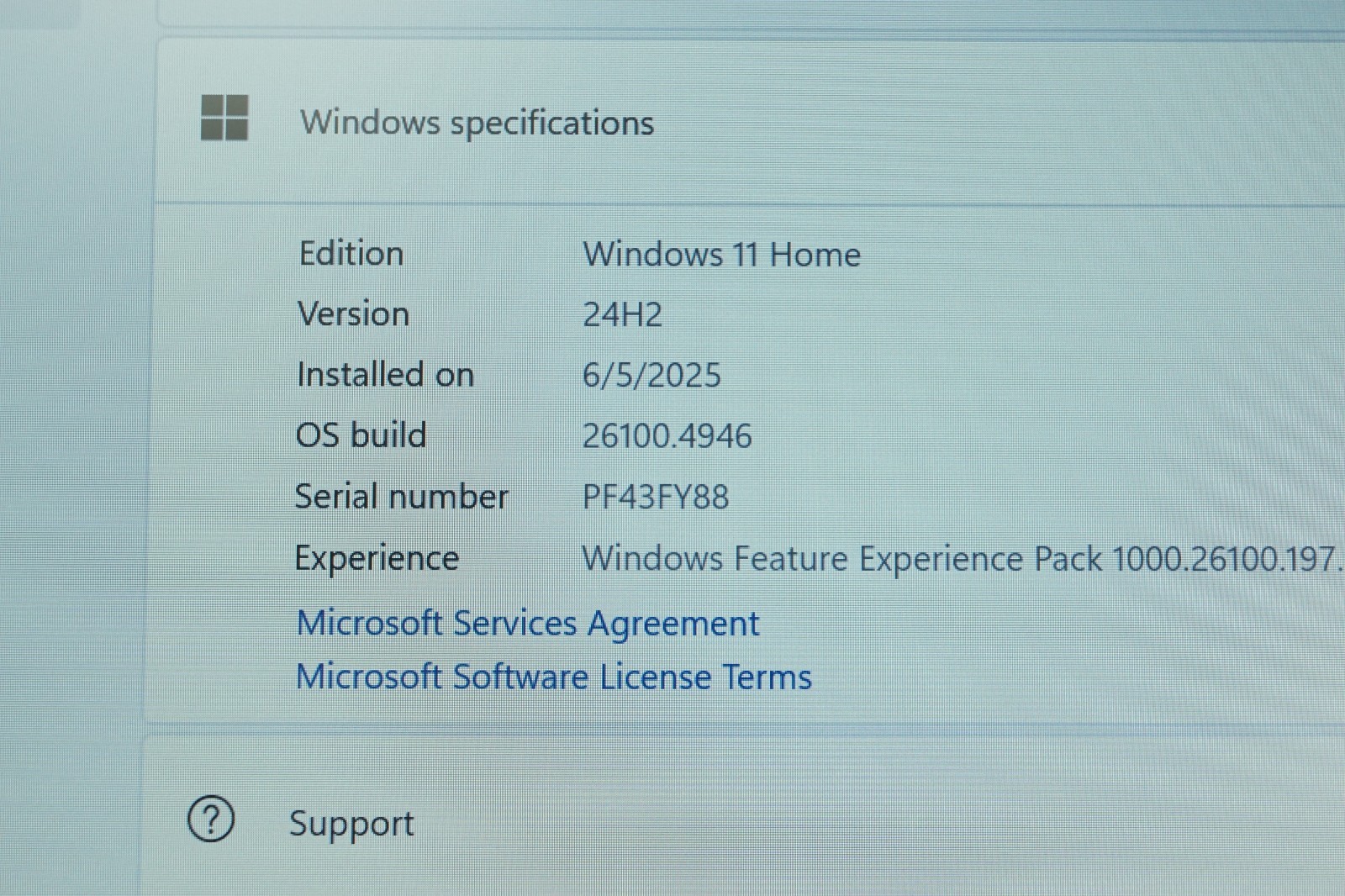The width and height of the screenshot is (1345, 896).
Task: Select the Windows Feature Experience Pack value
Action: [x=963, y=559]
